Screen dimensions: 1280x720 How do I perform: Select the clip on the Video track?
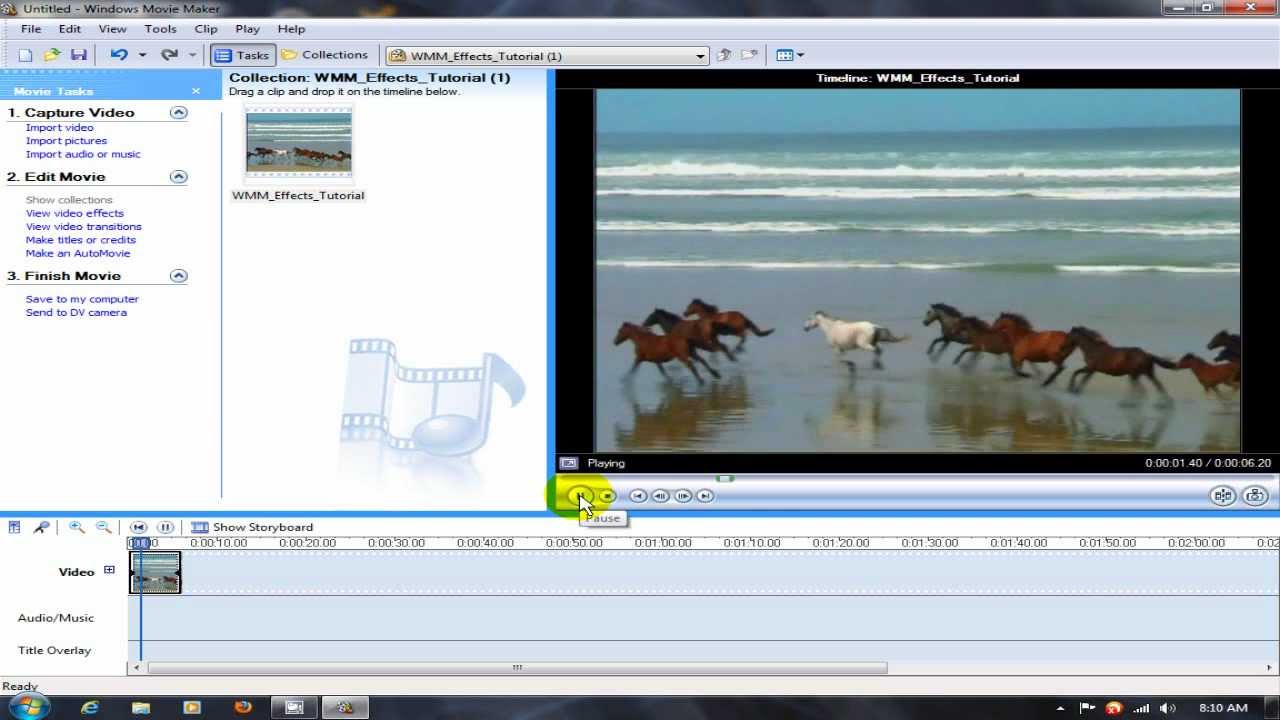[x=155, y=572]
